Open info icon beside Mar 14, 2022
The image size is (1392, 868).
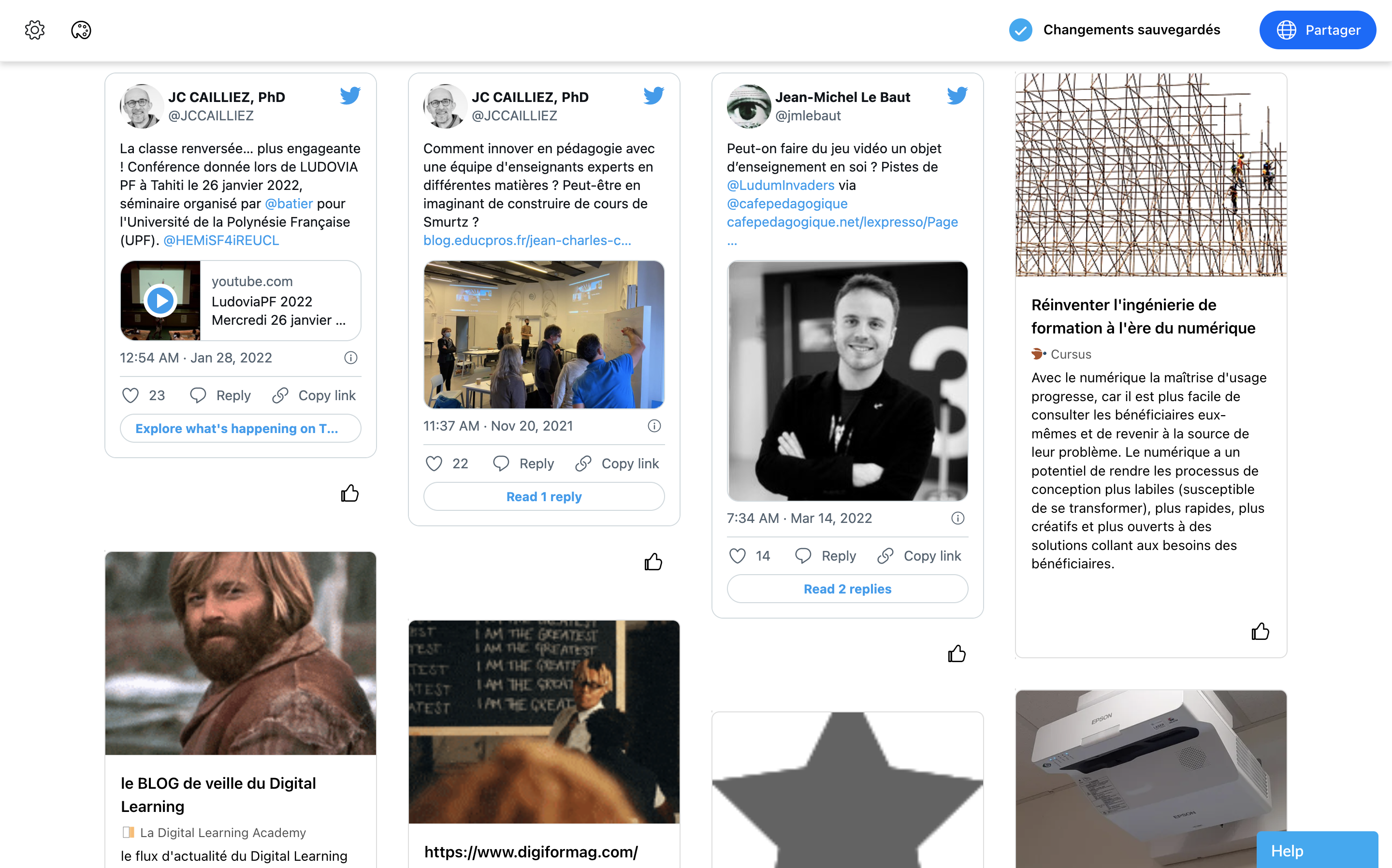[957, 518]
